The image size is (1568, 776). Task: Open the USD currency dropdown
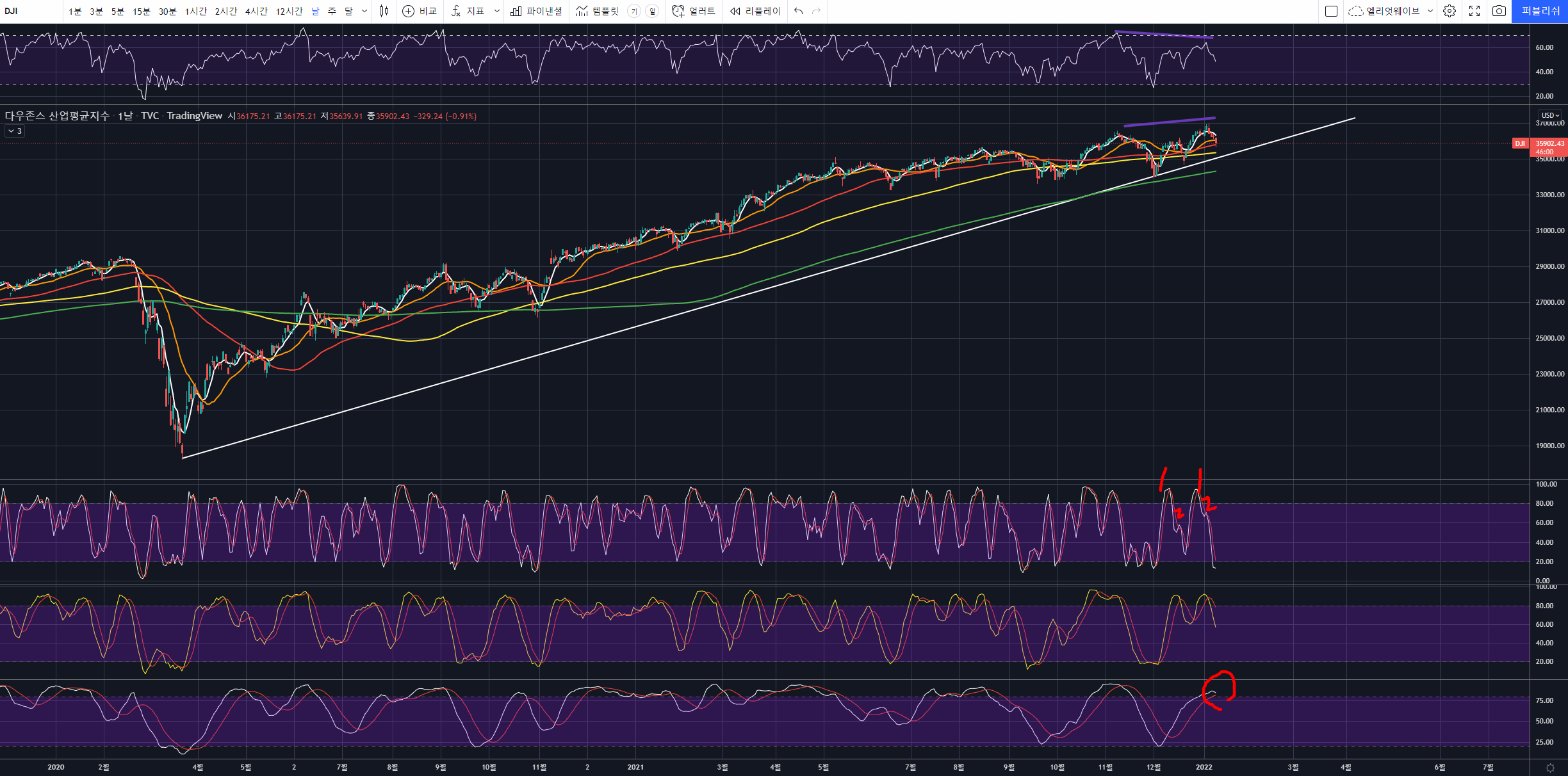click(1550, 115)
